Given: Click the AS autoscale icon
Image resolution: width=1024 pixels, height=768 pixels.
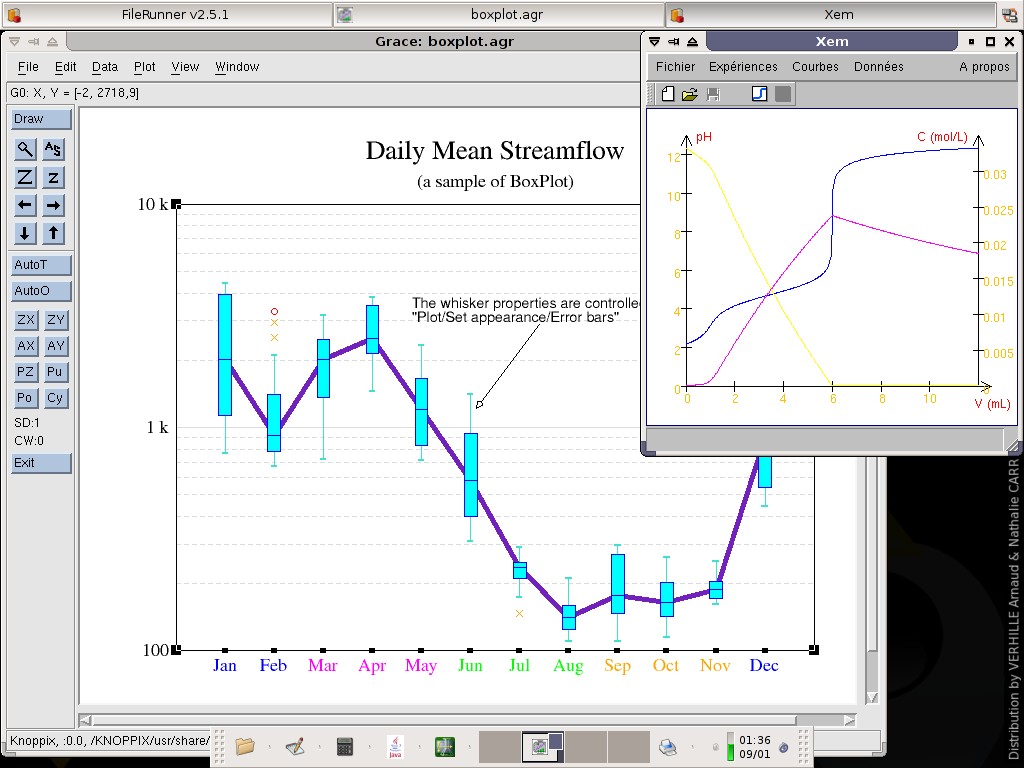Looking at the screenshot, I should coord(54,149).
